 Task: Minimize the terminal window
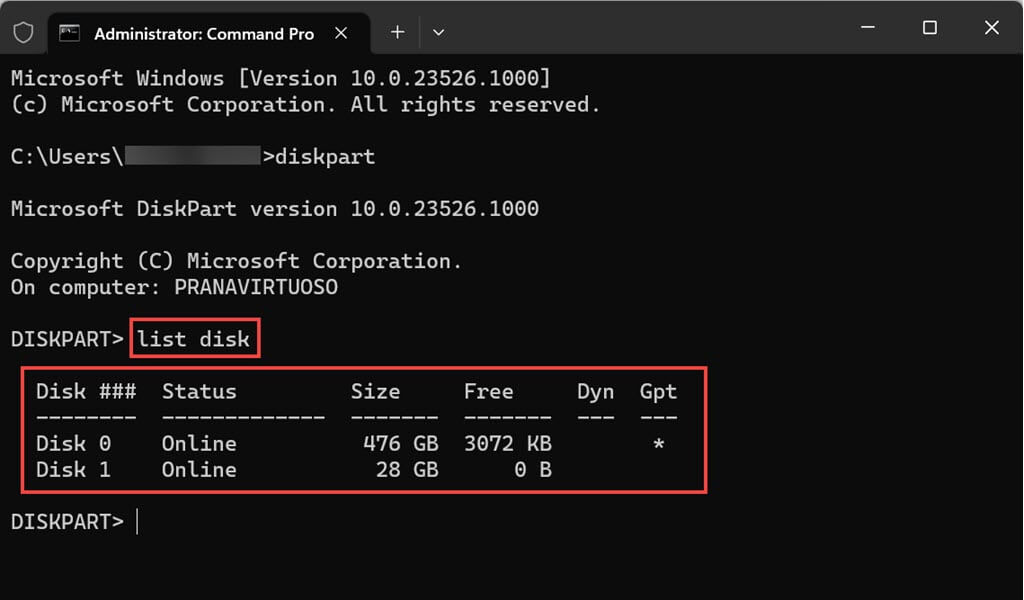(x=868, y=27)
